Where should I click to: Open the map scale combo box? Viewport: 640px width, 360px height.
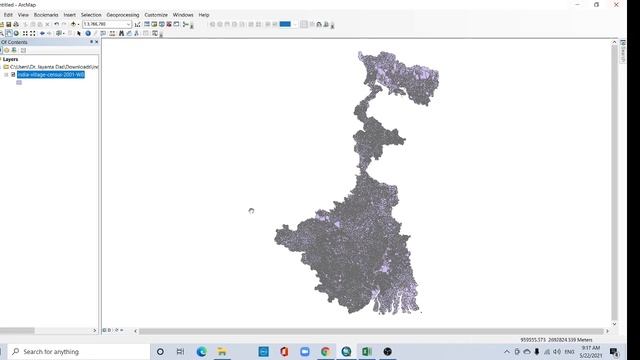[x=107, y=24]
